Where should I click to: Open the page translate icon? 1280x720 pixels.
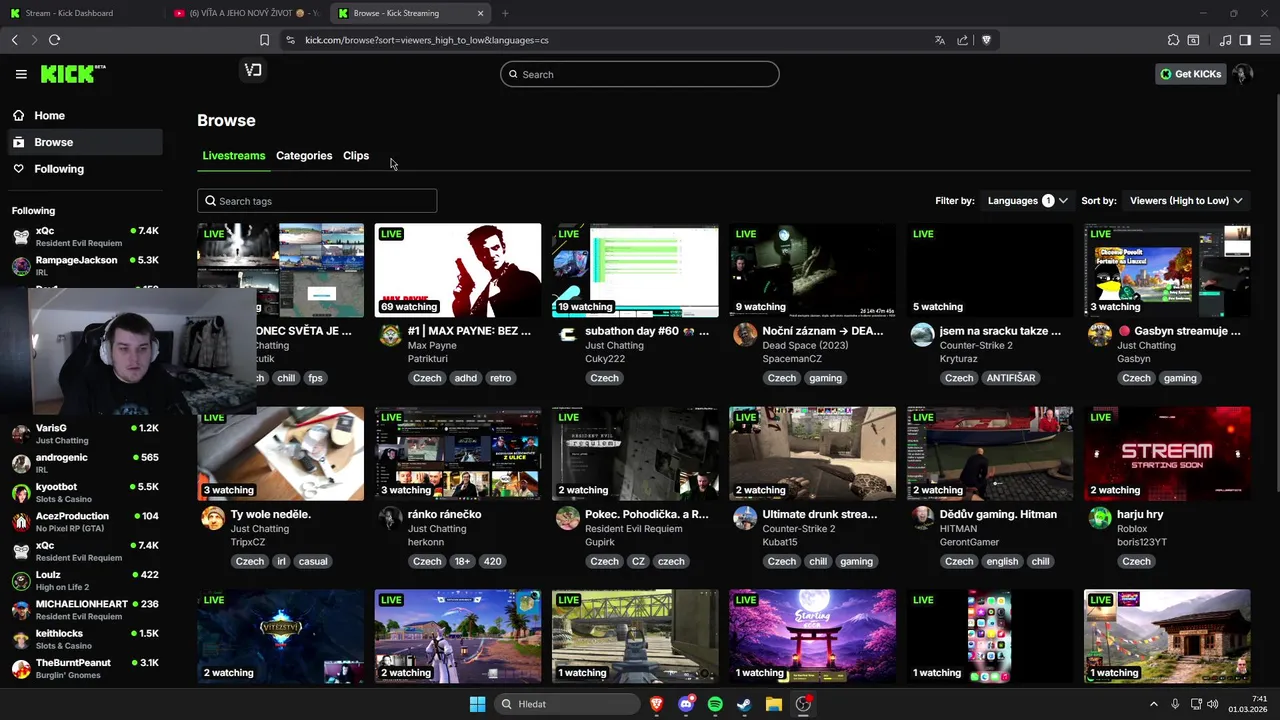pos(939,40)
